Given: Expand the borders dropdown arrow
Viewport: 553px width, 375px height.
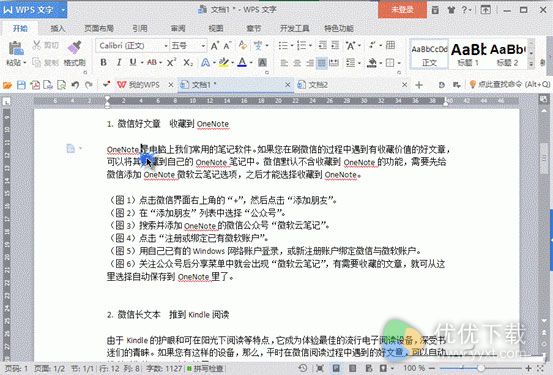Looking at the screenshot, I should point(400,63).
